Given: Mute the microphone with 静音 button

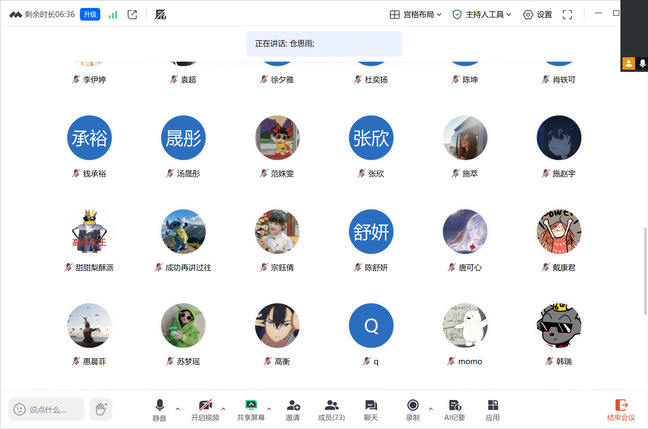Looking at the screenshot, I should pyautogui.click(x=159, y=408).
